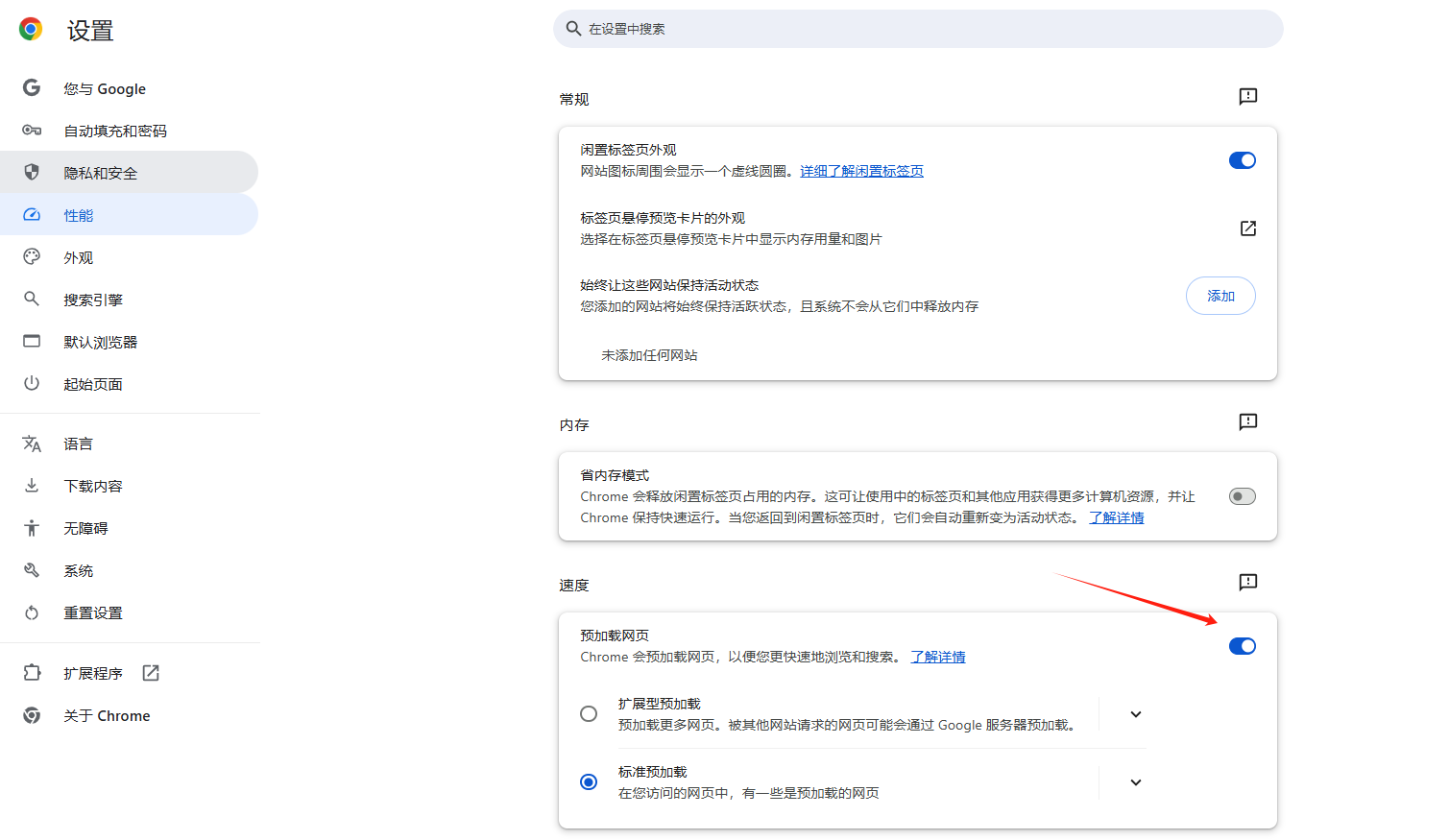Click the accessibility icon for 无障碍

(x=32, y=528)
